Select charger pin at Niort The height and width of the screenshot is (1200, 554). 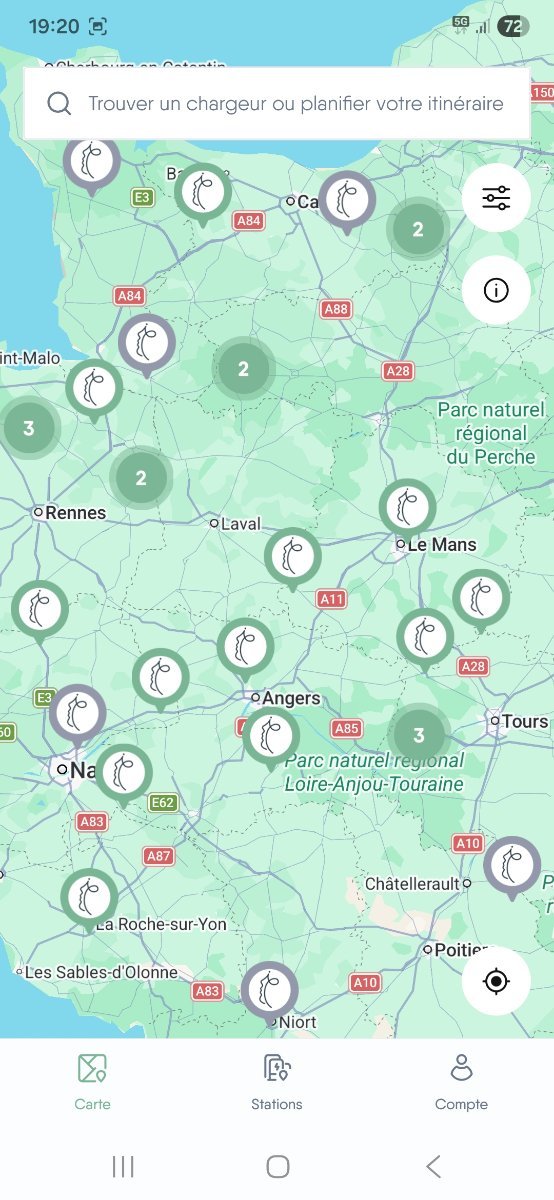269,992
